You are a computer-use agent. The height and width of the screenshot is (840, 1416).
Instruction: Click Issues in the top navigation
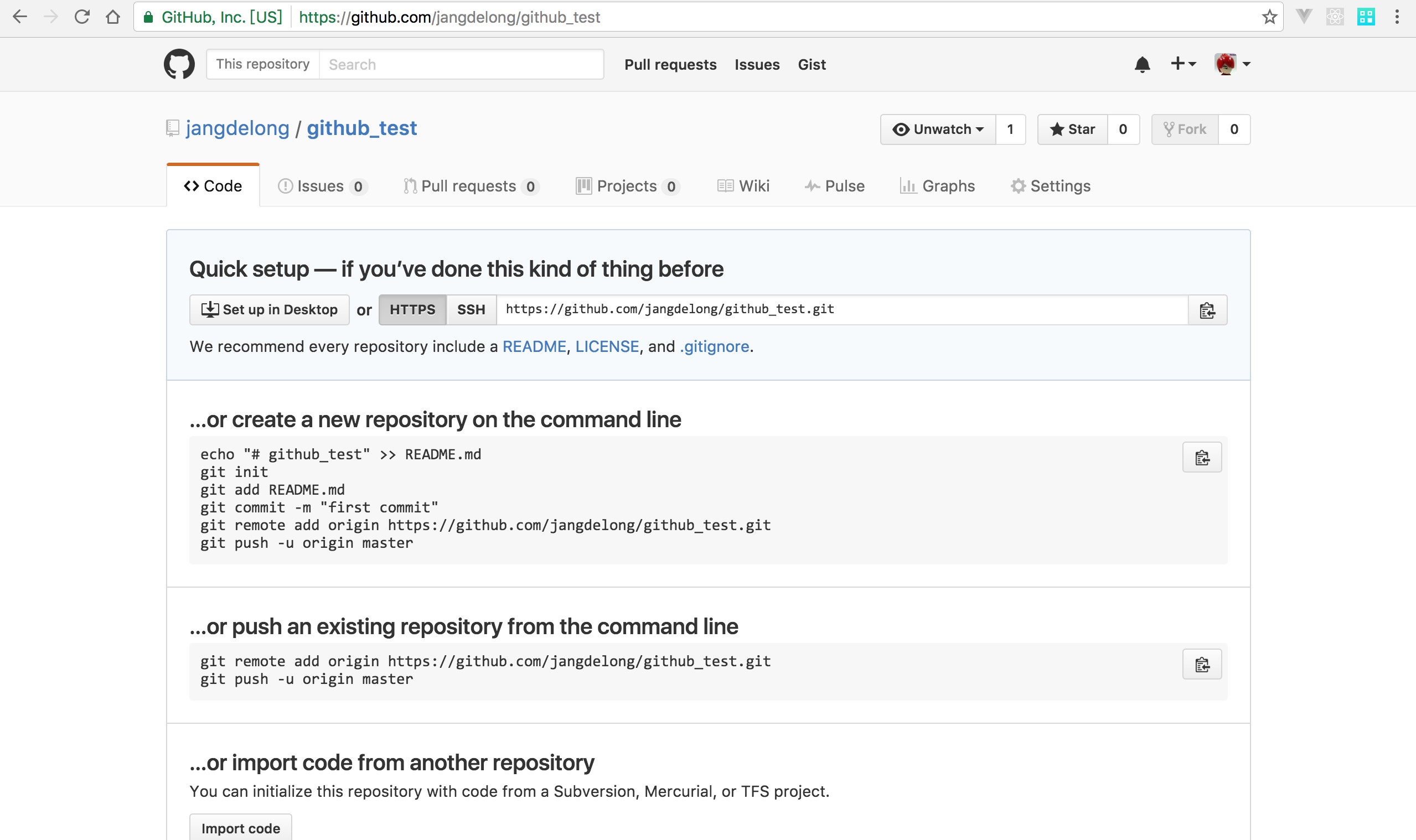point(757,65)
